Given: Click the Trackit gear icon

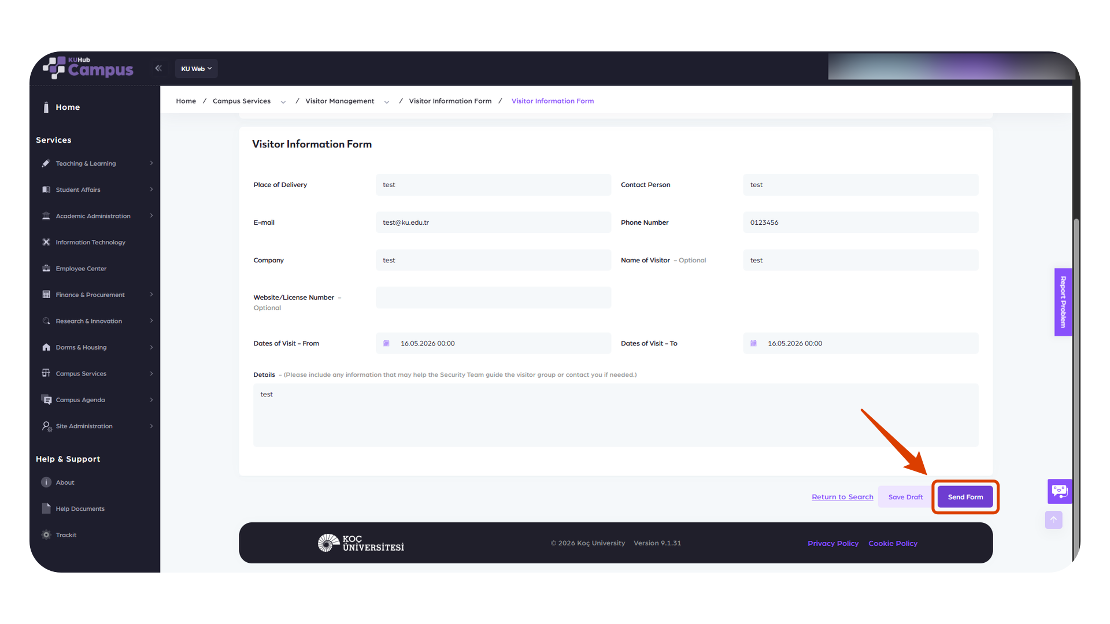Looking at the screenshot, I should 46,535.
